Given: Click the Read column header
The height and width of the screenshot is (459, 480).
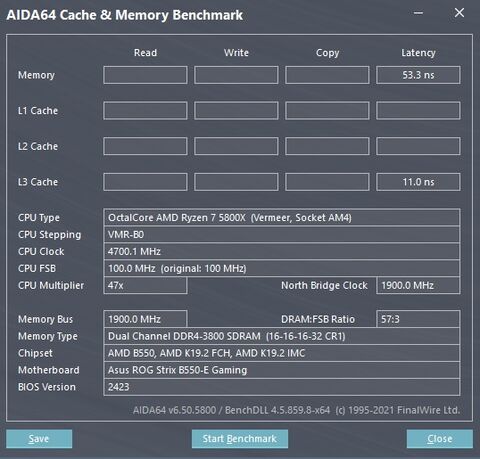Looking at the screenshot, I should click(x=145, y=53).
